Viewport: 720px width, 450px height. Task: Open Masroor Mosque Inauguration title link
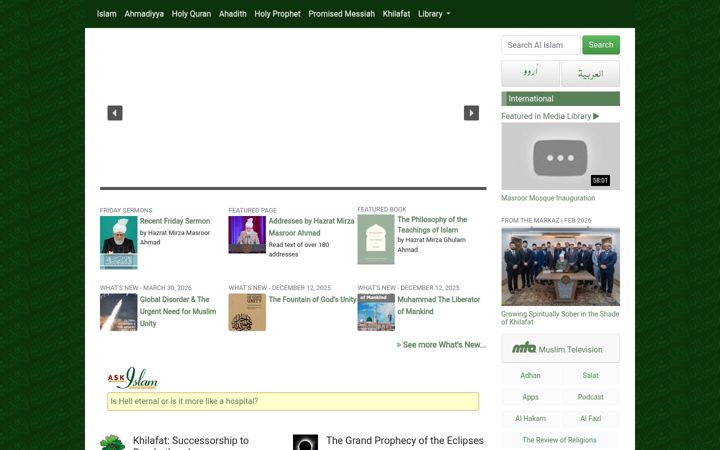click(x=548, y=198)
